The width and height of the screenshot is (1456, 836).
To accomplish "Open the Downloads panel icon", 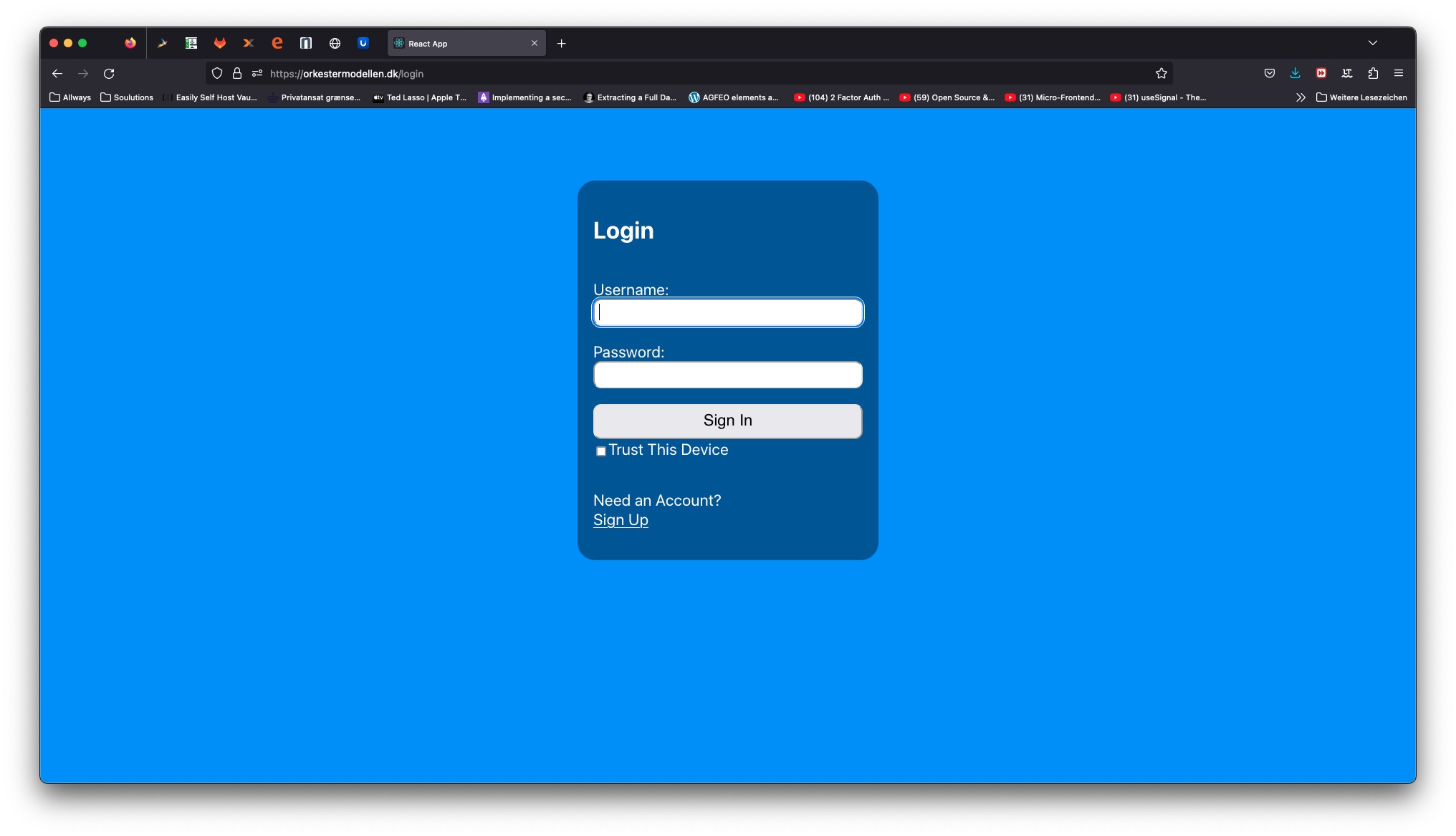I will (x=1295, y=73).
